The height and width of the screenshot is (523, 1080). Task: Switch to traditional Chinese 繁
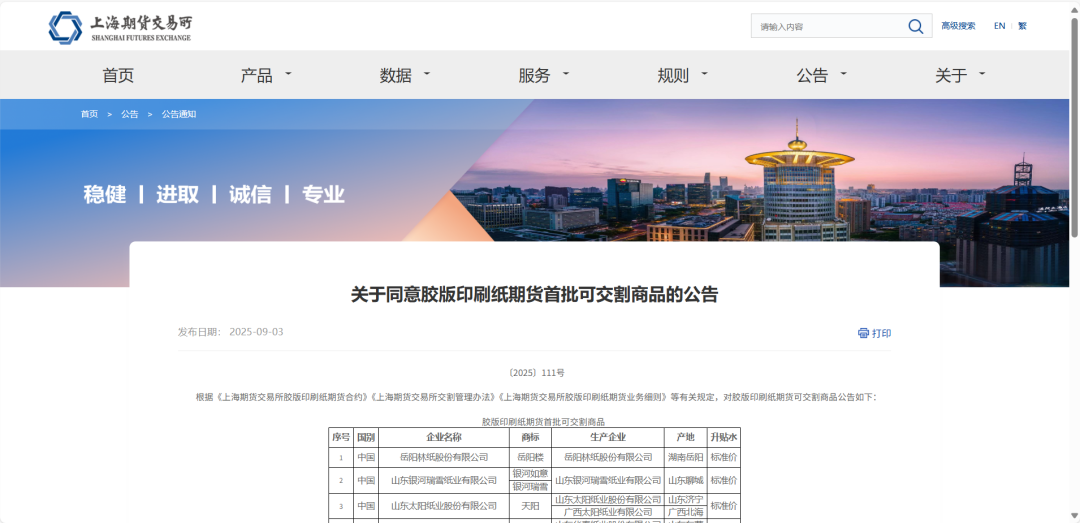pyautogui.click(x=1022, y=26)
